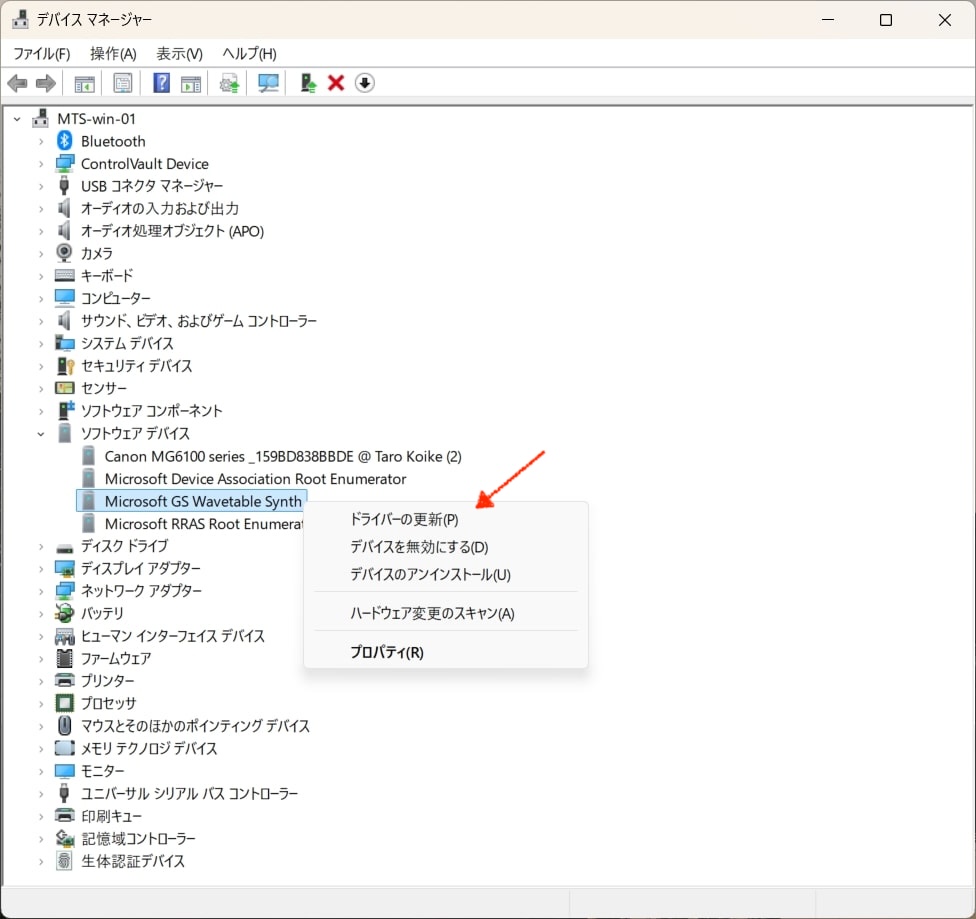Expand the ネットワーク アダプター category
The image size is (976, 919).
click(x=41, y=591)
